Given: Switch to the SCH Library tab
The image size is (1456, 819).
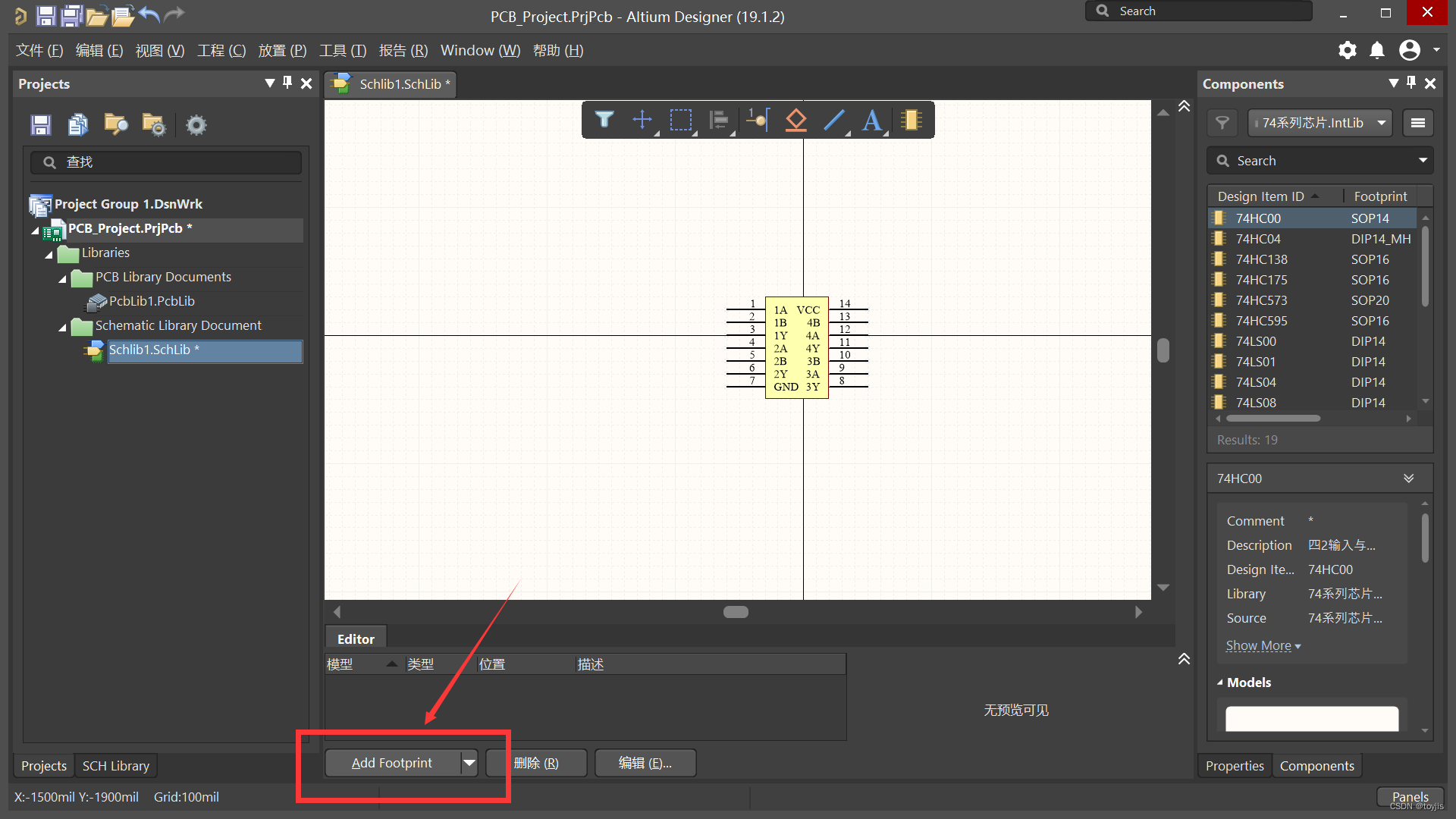Looking at the screenshot, I should click(115, 765).
